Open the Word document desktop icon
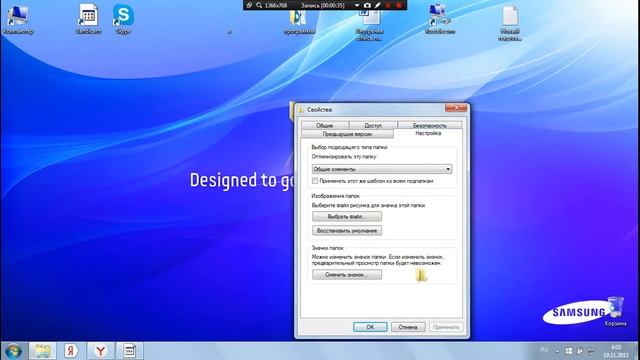Viewport: 640px width, 360px height. pyautogui.click(x=370, y=25)
